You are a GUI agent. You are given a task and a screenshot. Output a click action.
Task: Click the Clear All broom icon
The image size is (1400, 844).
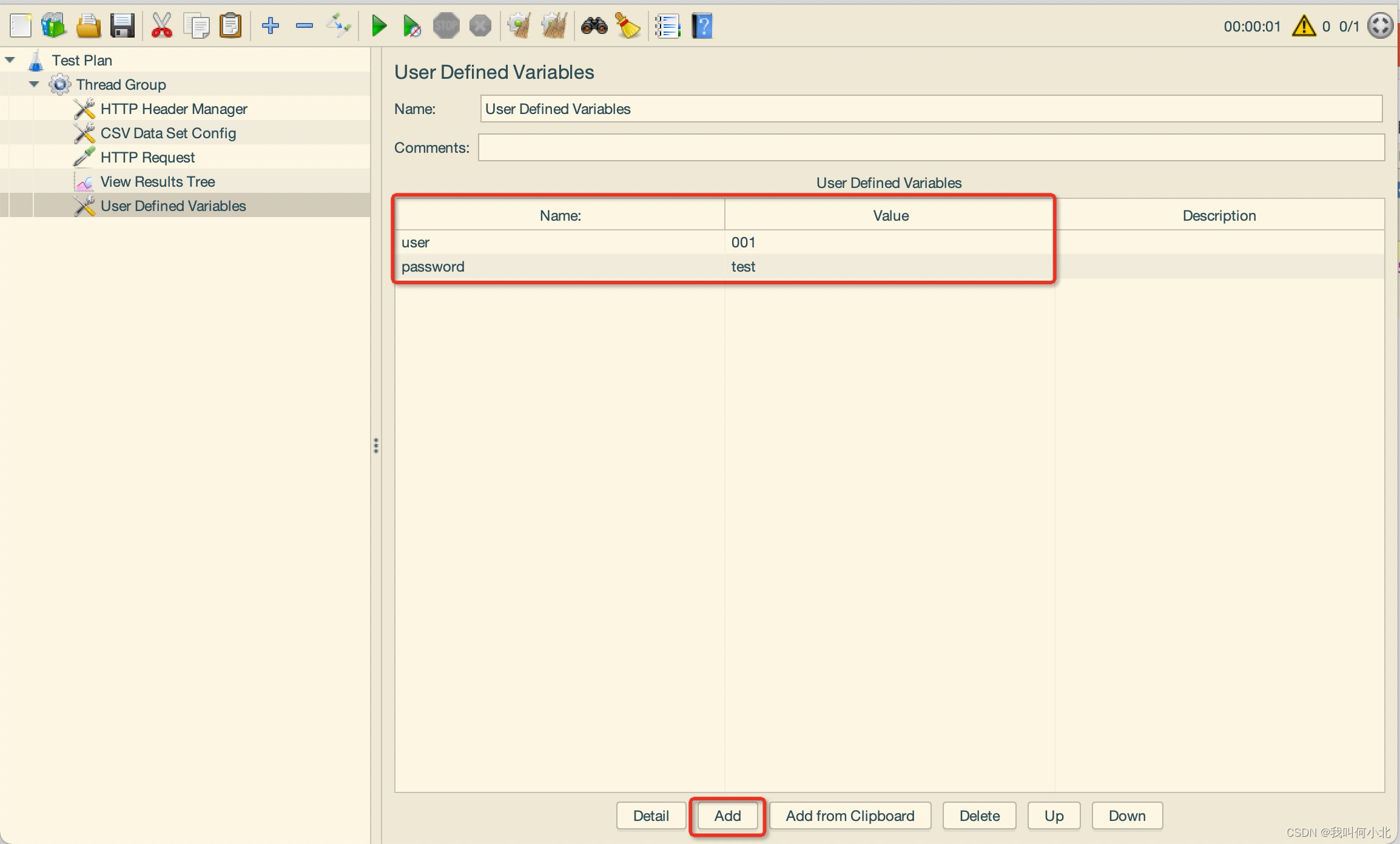pyautogui.click(x=554, y=26)
